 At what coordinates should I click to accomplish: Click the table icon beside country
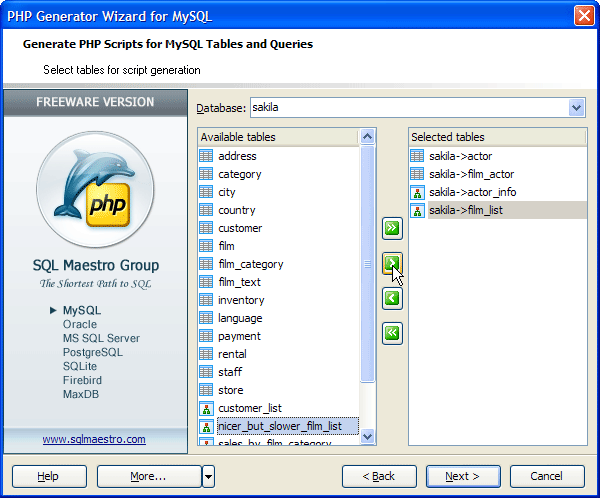pyautogui.click(x=206, y=210)
